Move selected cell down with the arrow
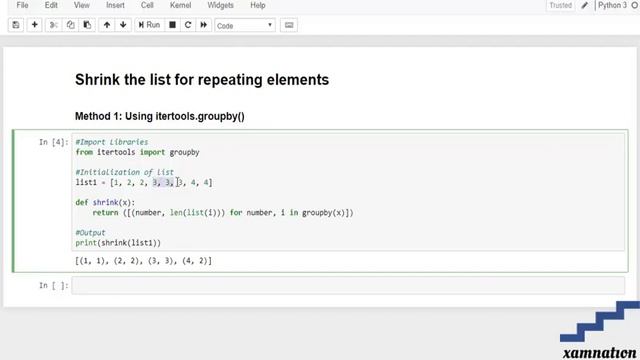Screen dimensions: 640x360 tap(123, 25)
